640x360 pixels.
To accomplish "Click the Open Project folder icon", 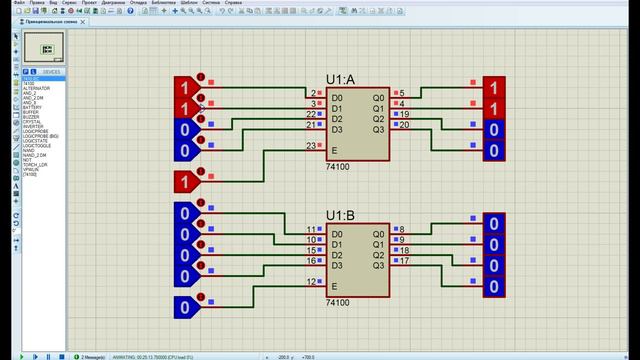I will coord(27,11).
